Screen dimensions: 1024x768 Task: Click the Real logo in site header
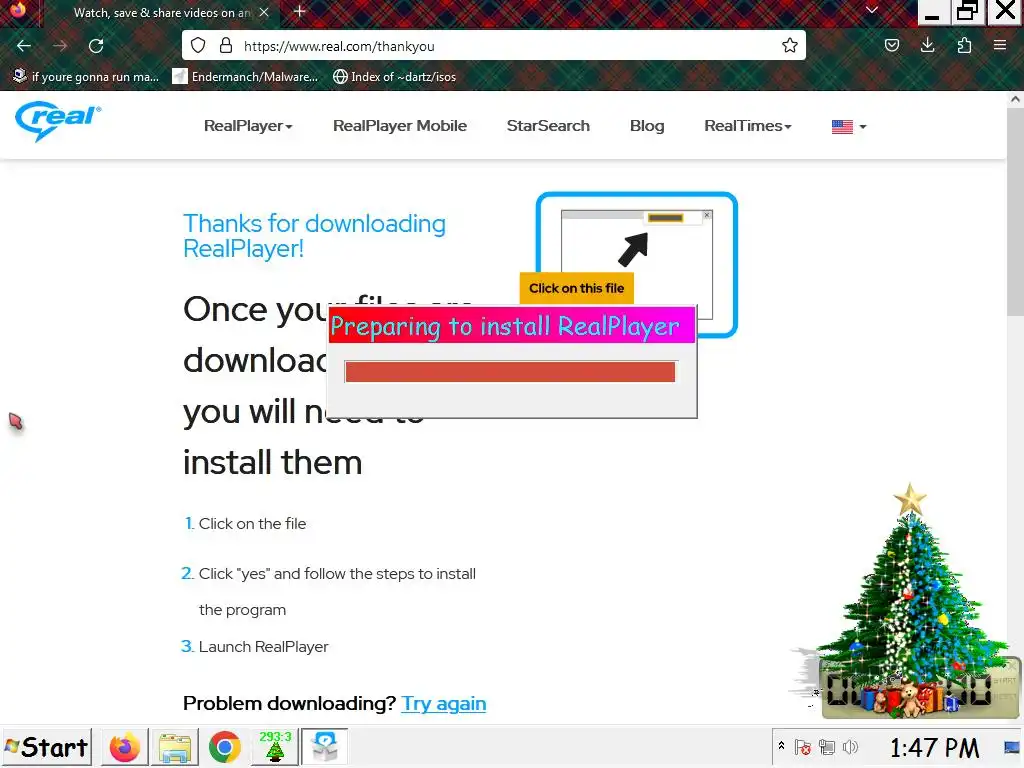[58, 121]
